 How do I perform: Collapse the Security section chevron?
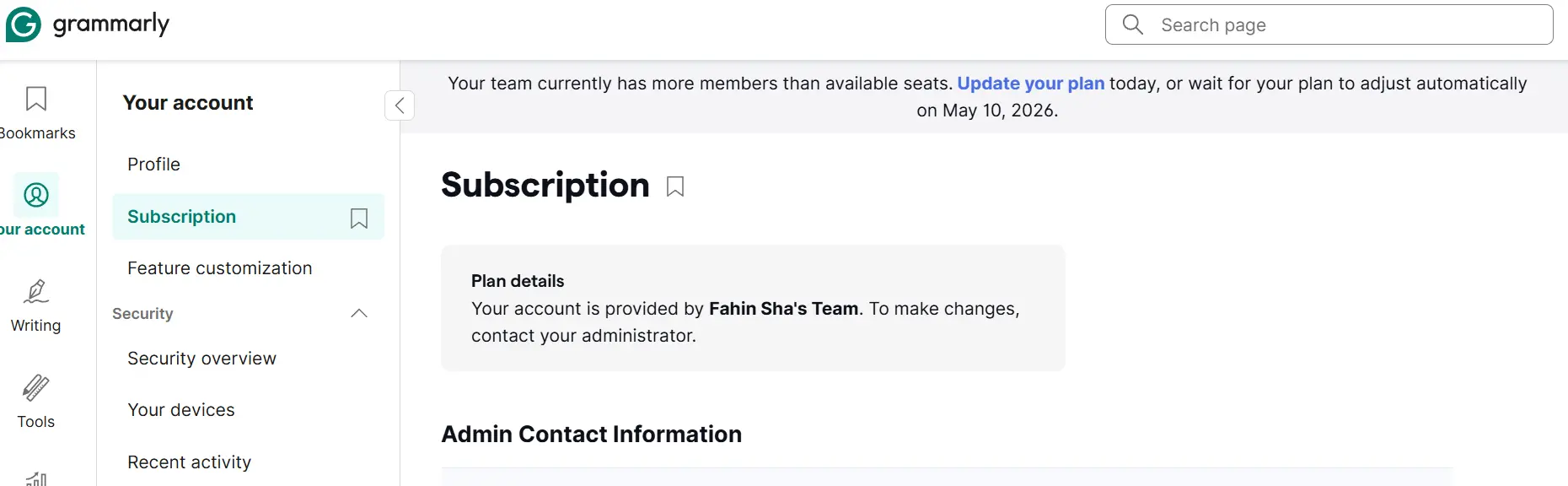point(359,313)
